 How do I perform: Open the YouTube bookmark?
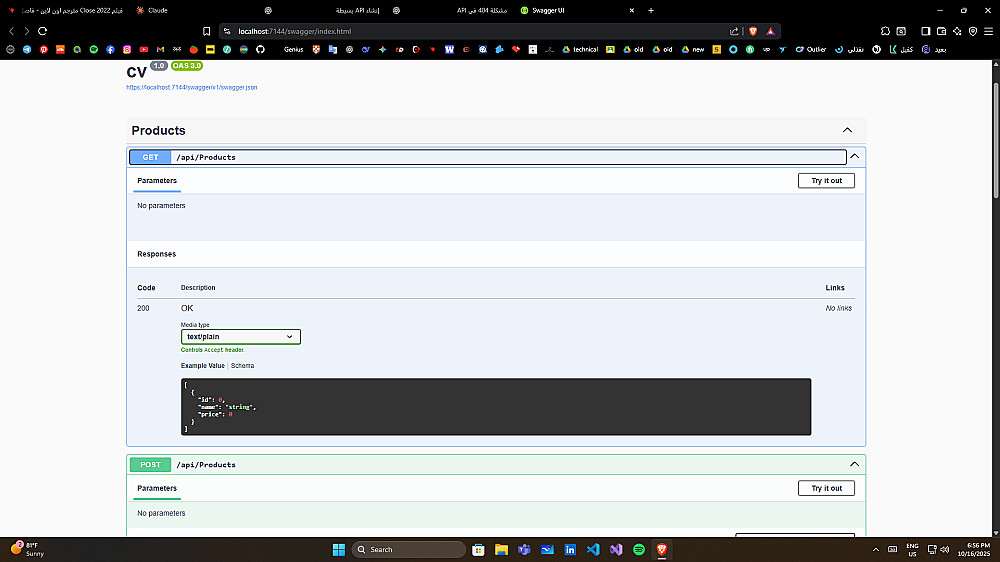(143, 49)
